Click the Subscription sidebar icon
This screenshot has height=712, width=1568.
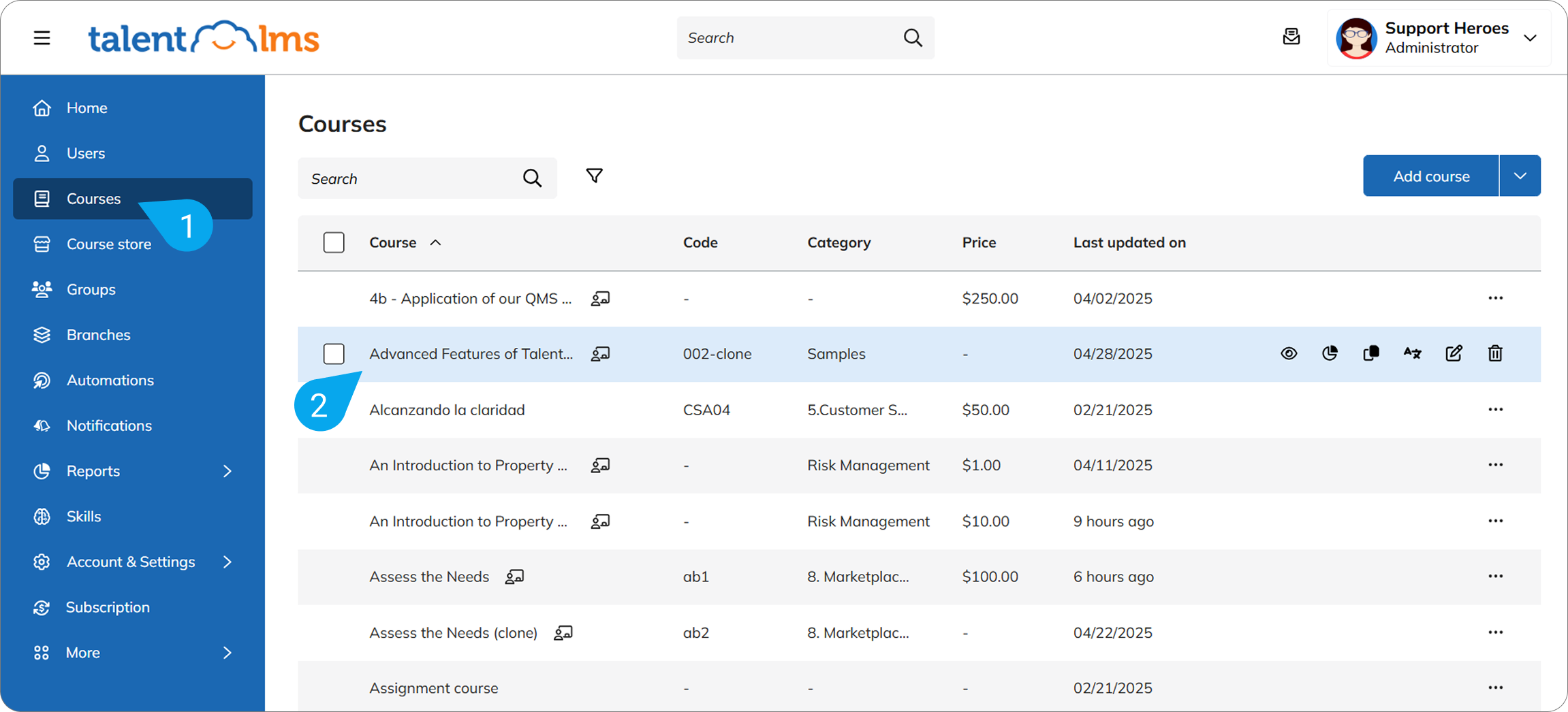tap(42, 607)
